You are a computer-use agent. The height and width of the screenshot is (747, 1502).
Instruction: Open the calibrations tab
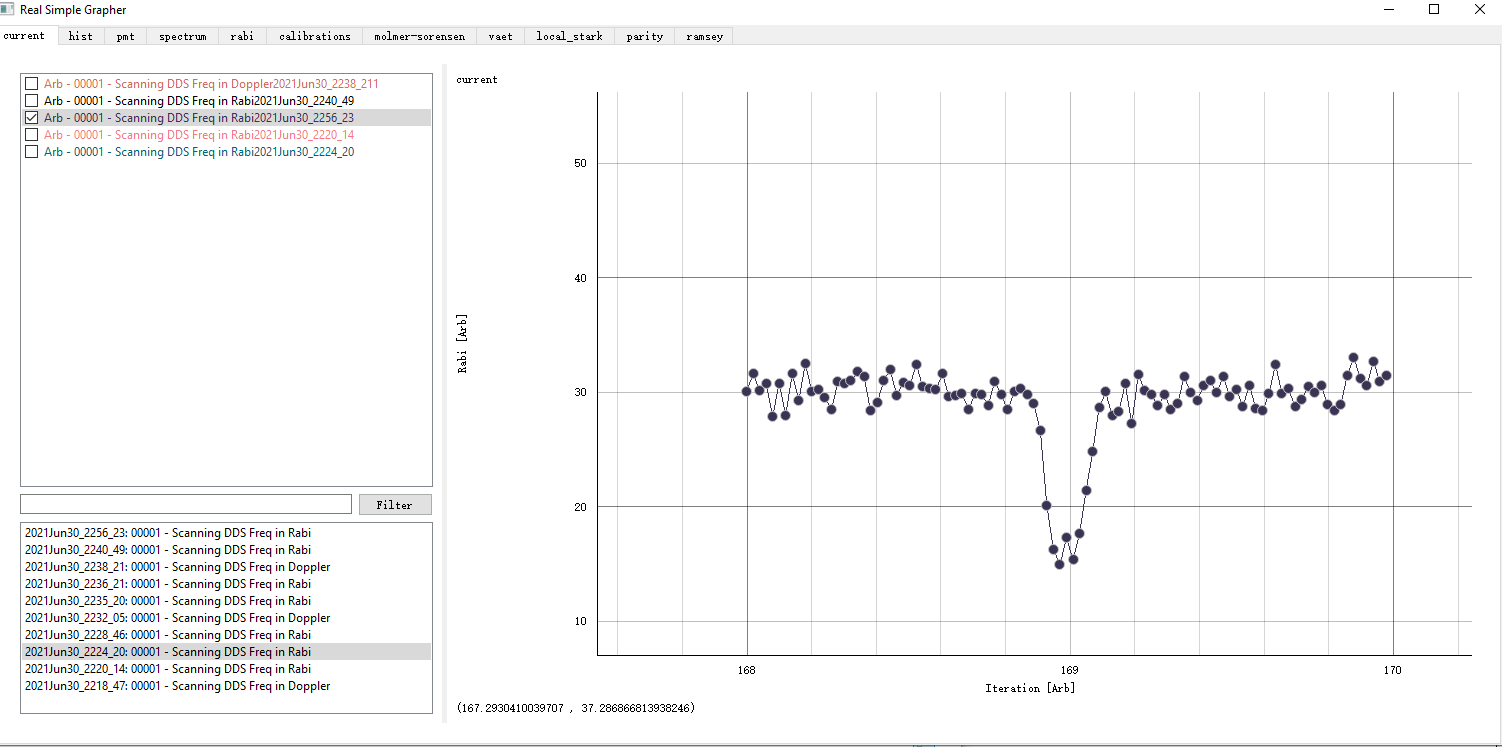(315, 36)
